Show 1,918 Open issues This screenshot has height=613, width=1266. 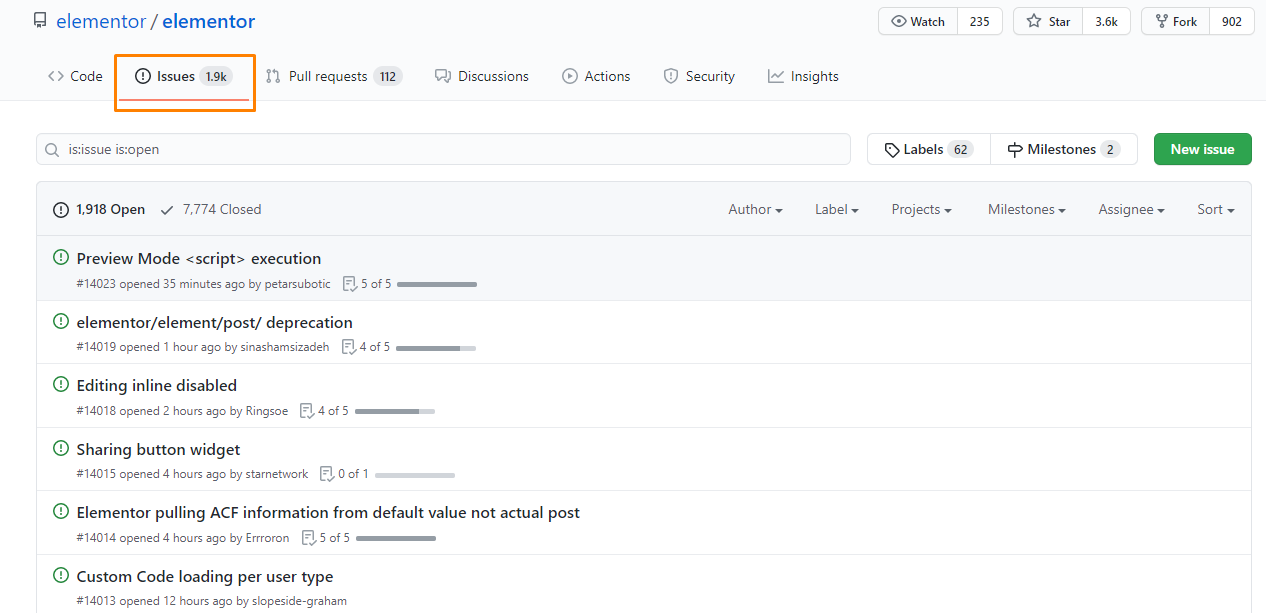99,209
